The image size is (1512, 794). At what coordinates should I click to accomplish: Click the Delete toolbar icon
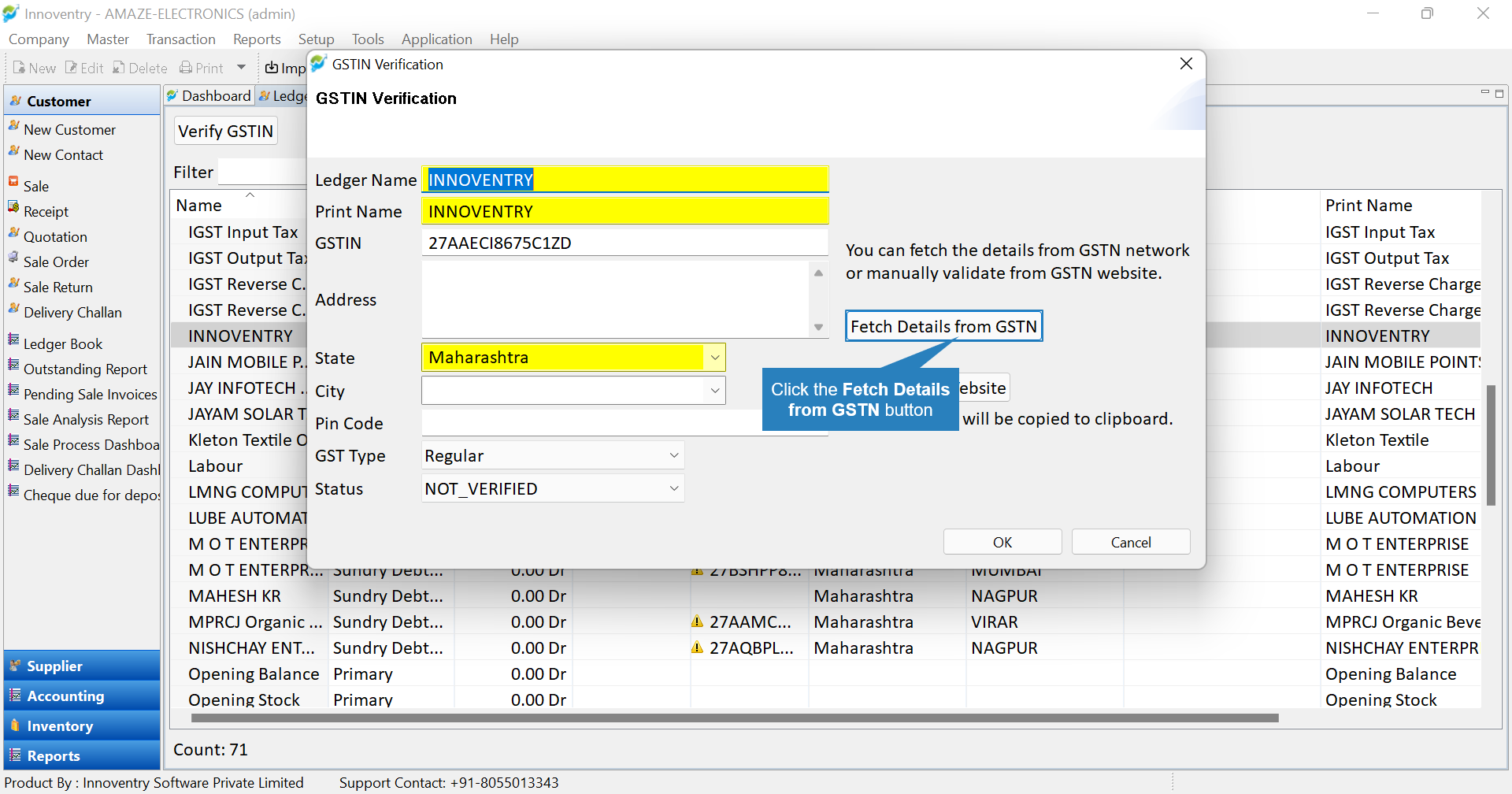118,68
